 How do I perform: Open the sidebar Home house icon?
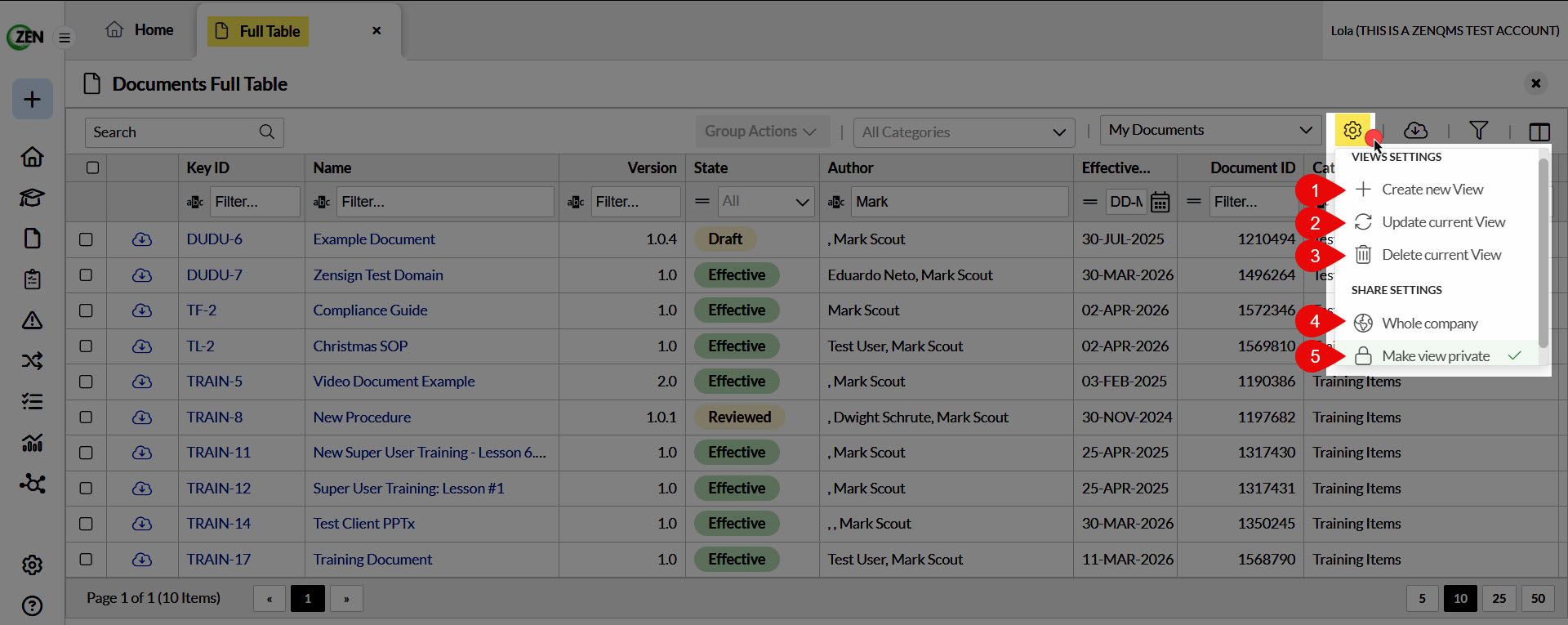(33, 156)
